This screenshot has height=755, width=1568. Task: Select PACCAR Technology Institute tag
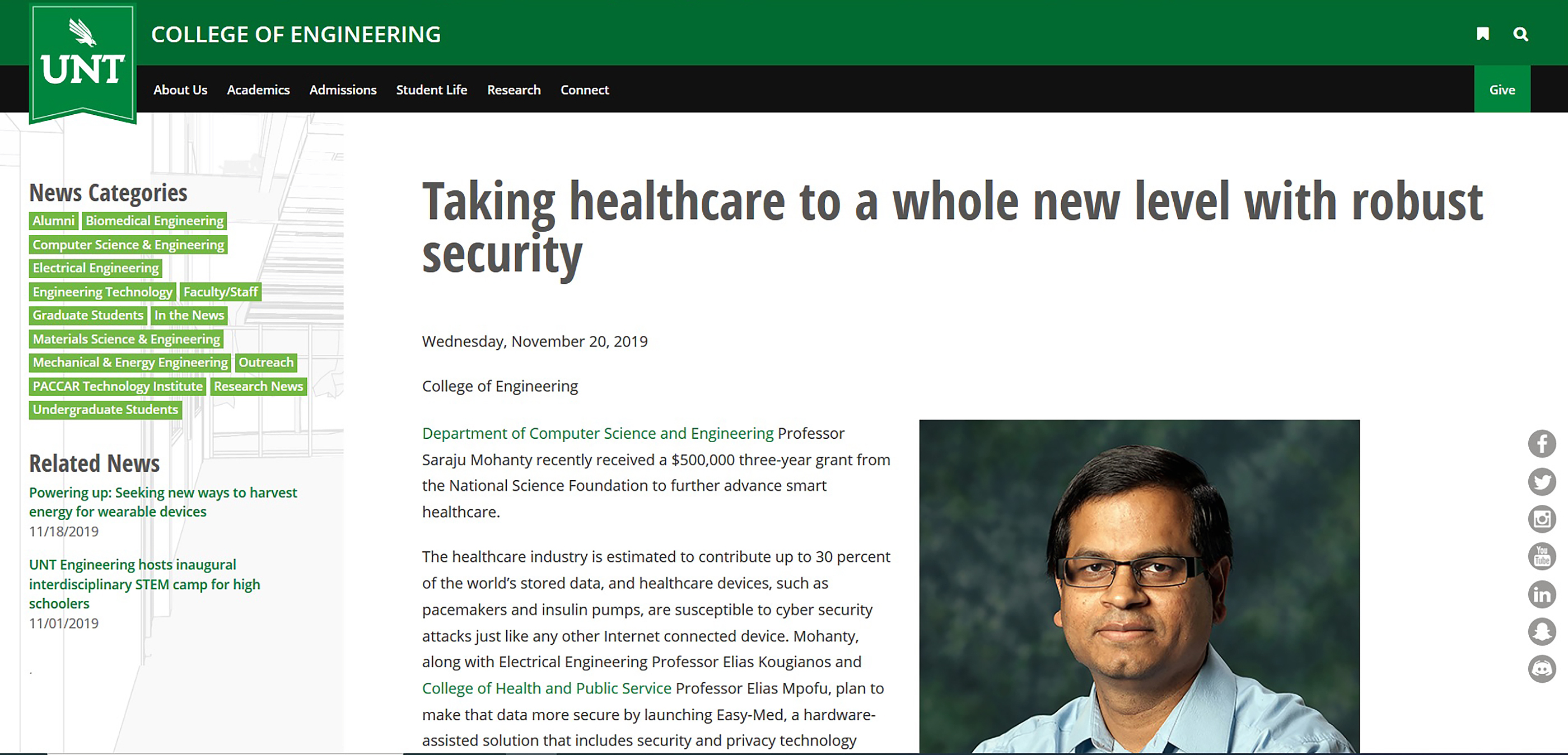point(118,386)
